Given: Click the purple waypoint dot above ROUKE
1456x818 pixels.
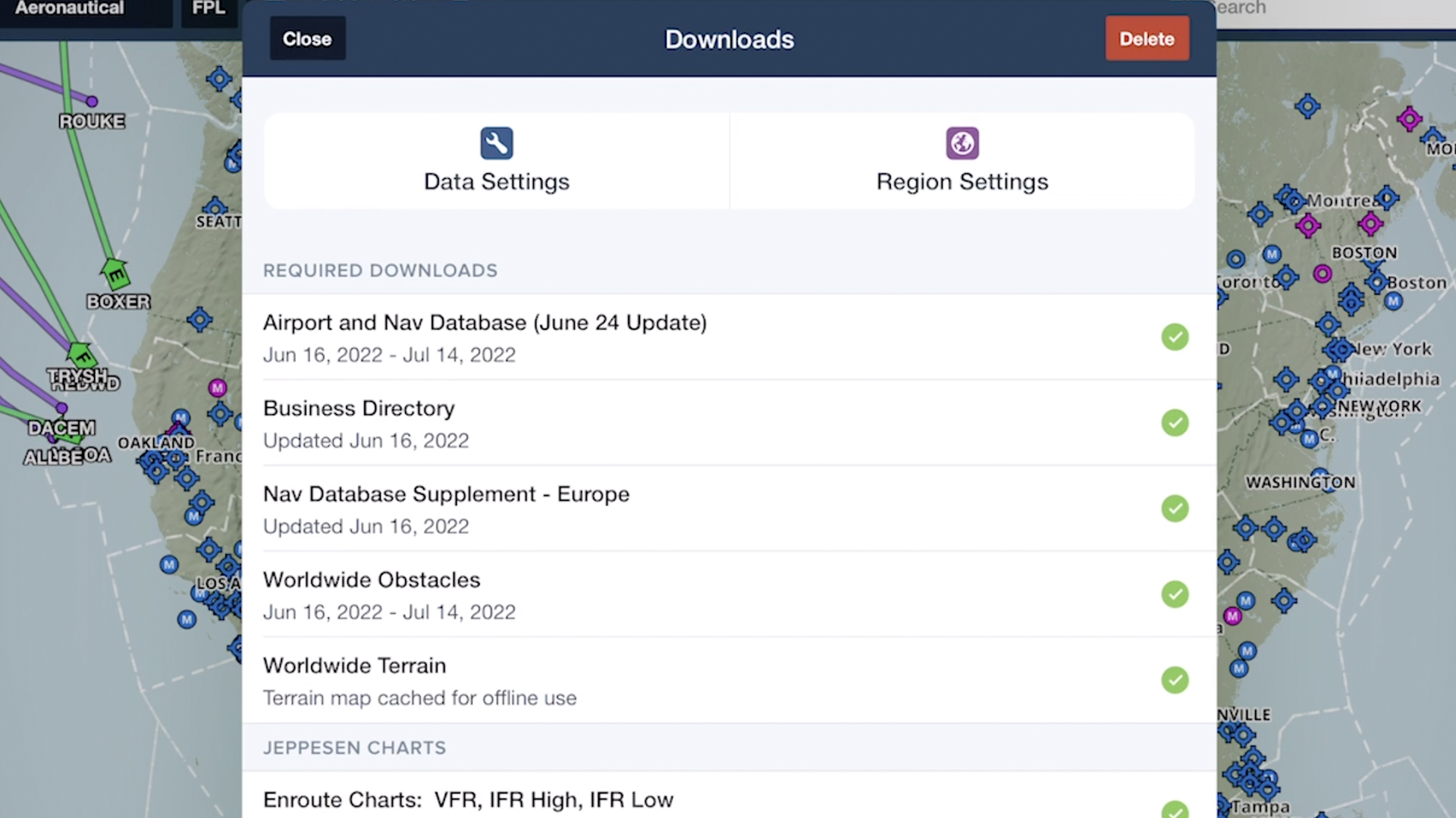Looking at the screenshot, I should (x=92, y=102).
